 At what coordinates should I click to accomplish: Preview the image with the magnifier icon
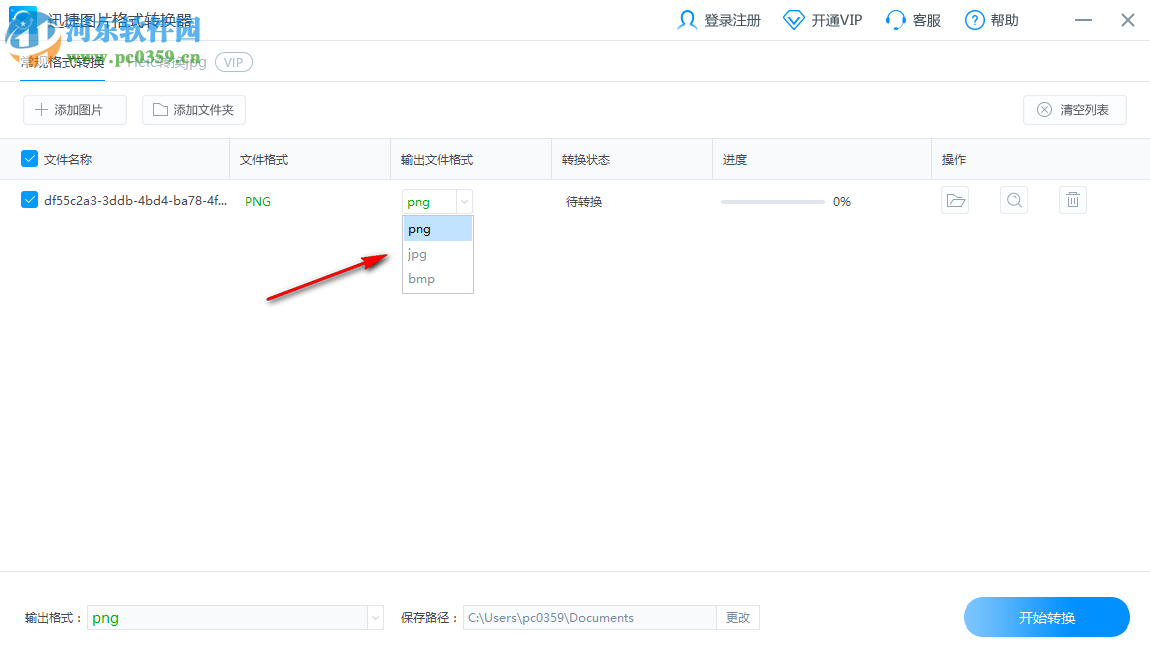[x=1014, y=200]
